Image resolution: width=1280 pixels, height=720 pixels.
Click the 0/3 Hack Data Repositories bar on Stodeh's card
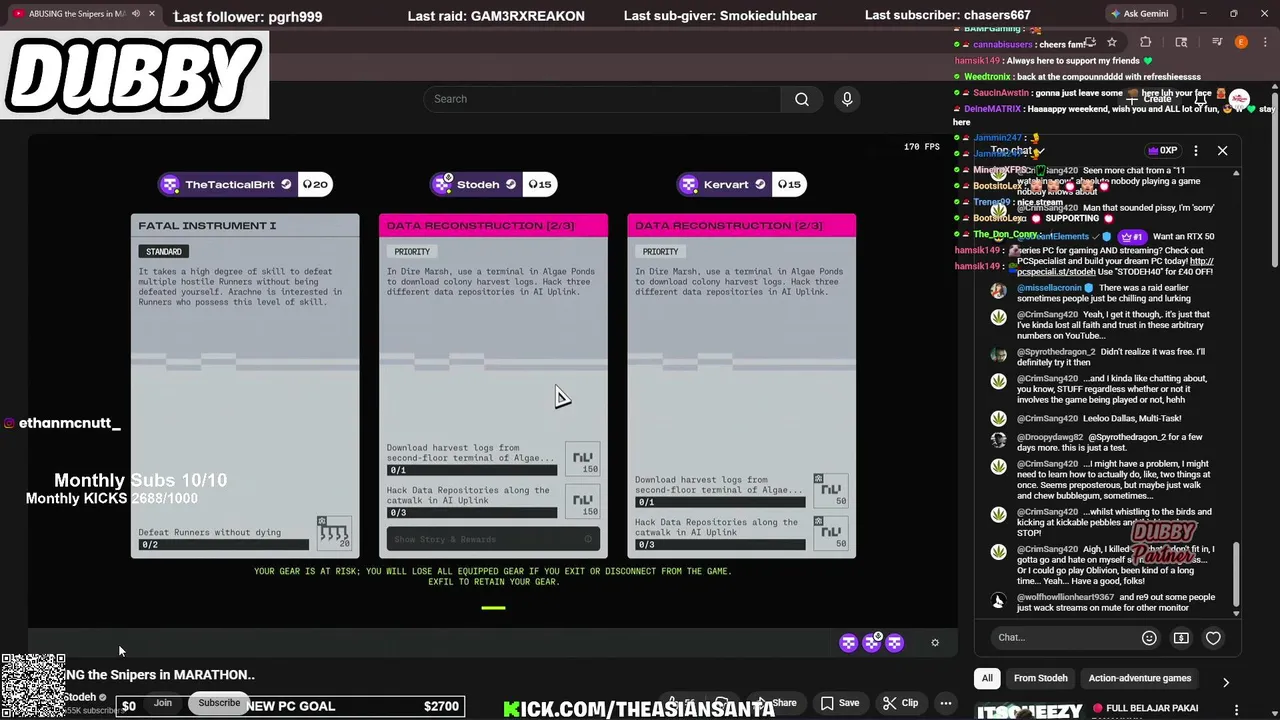[x=472, y=512]
